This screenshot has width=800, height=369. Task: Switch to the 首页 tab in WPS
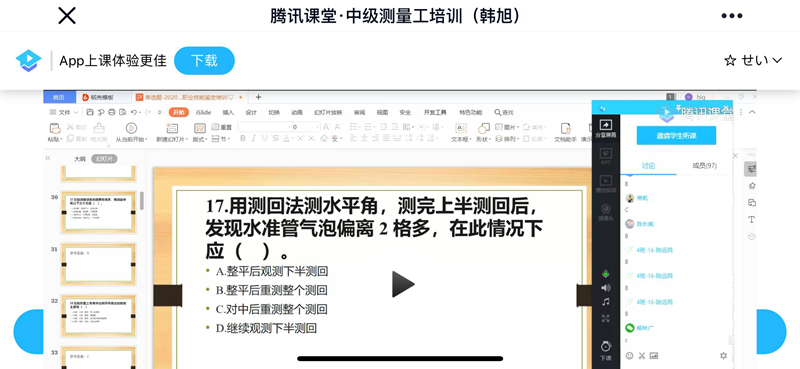[x=59, y=97]
